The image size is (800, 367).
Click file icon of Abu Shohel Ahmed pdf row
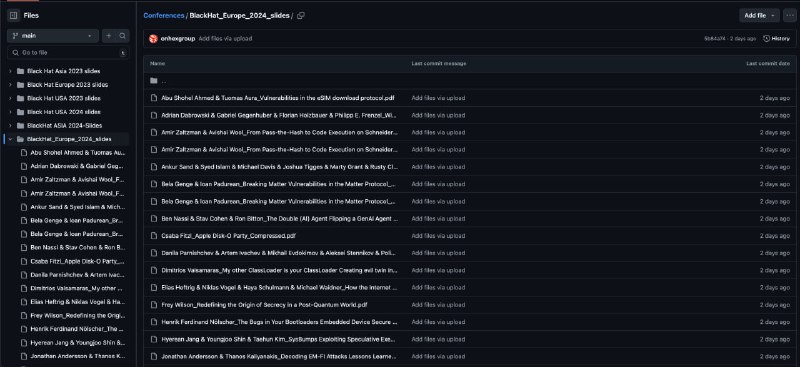click(x=154, y=98)
